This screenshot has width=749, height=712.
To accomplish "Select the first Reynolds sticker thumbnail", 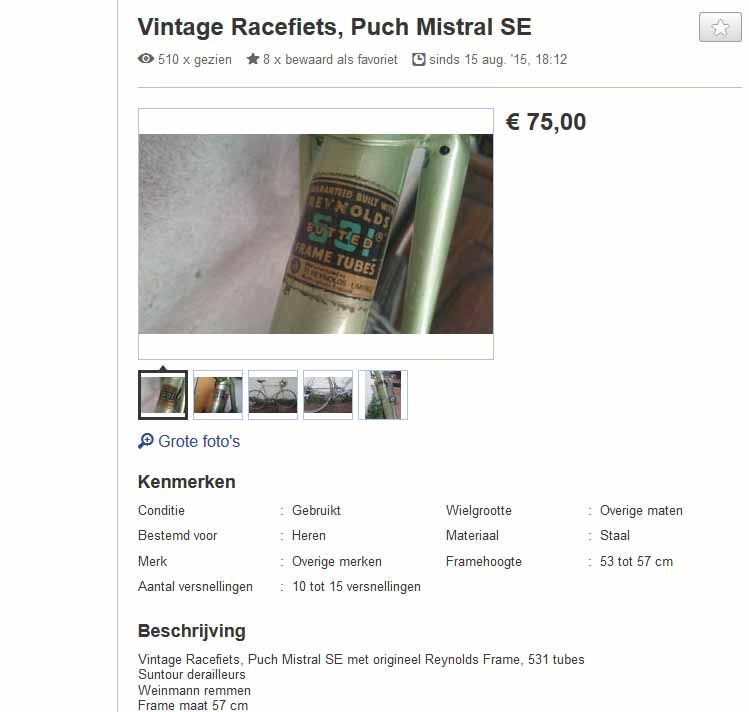I will (x=163, y=395).
